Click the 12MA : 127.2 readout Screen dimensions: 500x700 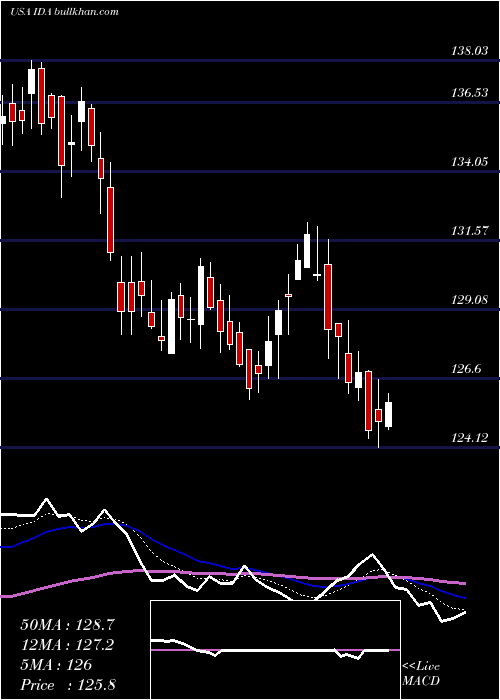point(67,645)
